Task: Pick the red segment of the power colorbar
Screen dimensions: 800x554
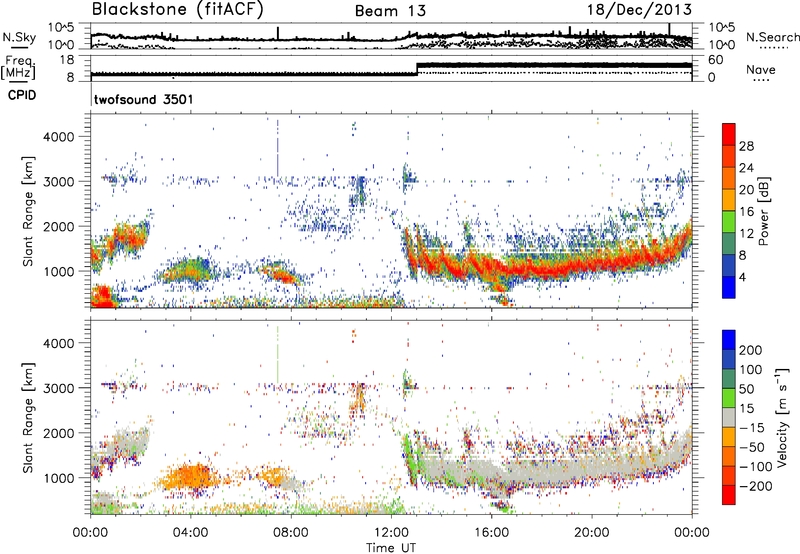Action: 729,134
